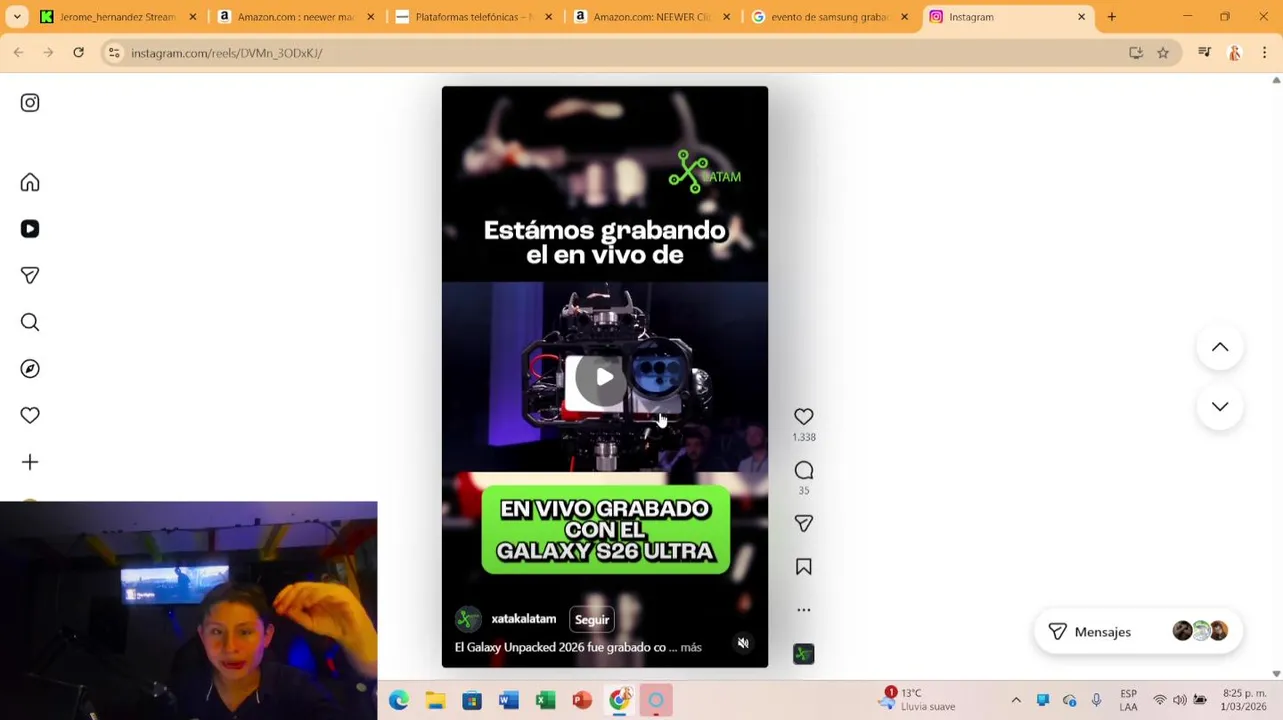Viewport: 1283px width, 720px height.
Task: Open Microsoft Edge from taskbar
Action: pos(399,701)
